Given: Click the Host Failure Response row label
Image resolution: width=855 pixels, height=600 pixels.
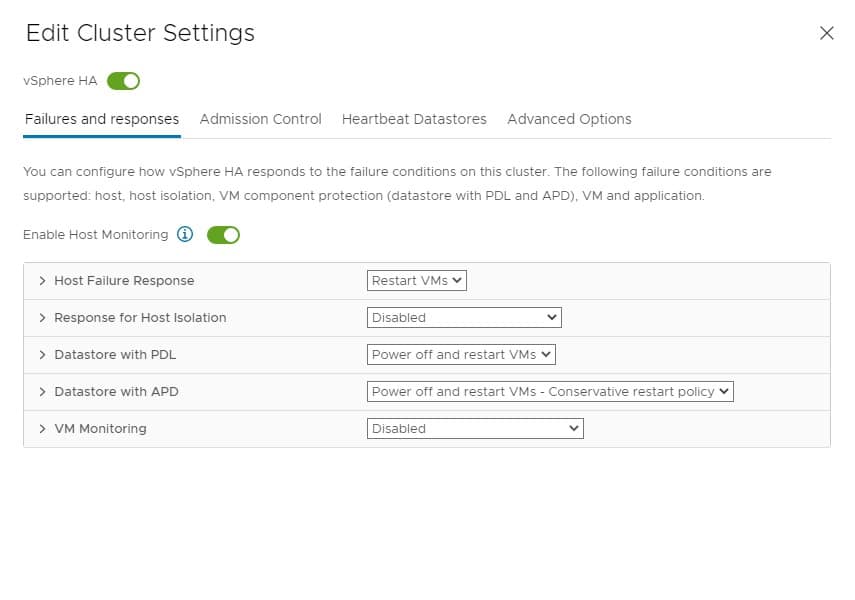Looking at the screenshot, I should click(124, 281).
